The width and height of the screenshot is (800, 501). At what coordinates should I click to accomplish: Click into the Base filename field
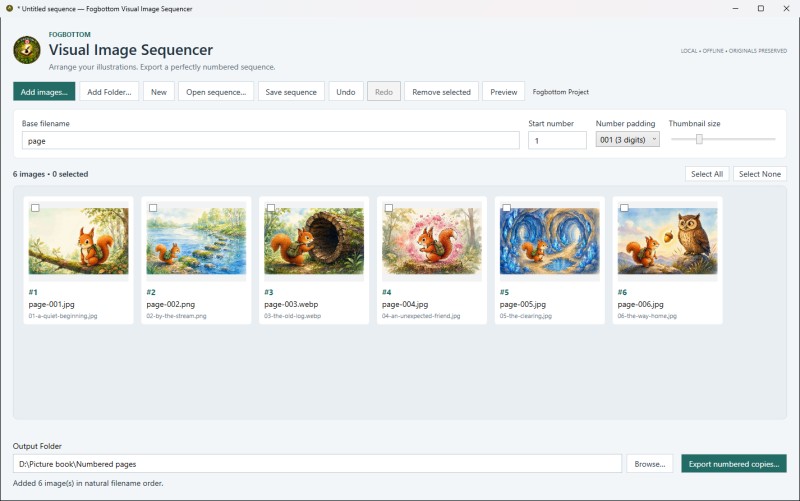coord(270,140)
